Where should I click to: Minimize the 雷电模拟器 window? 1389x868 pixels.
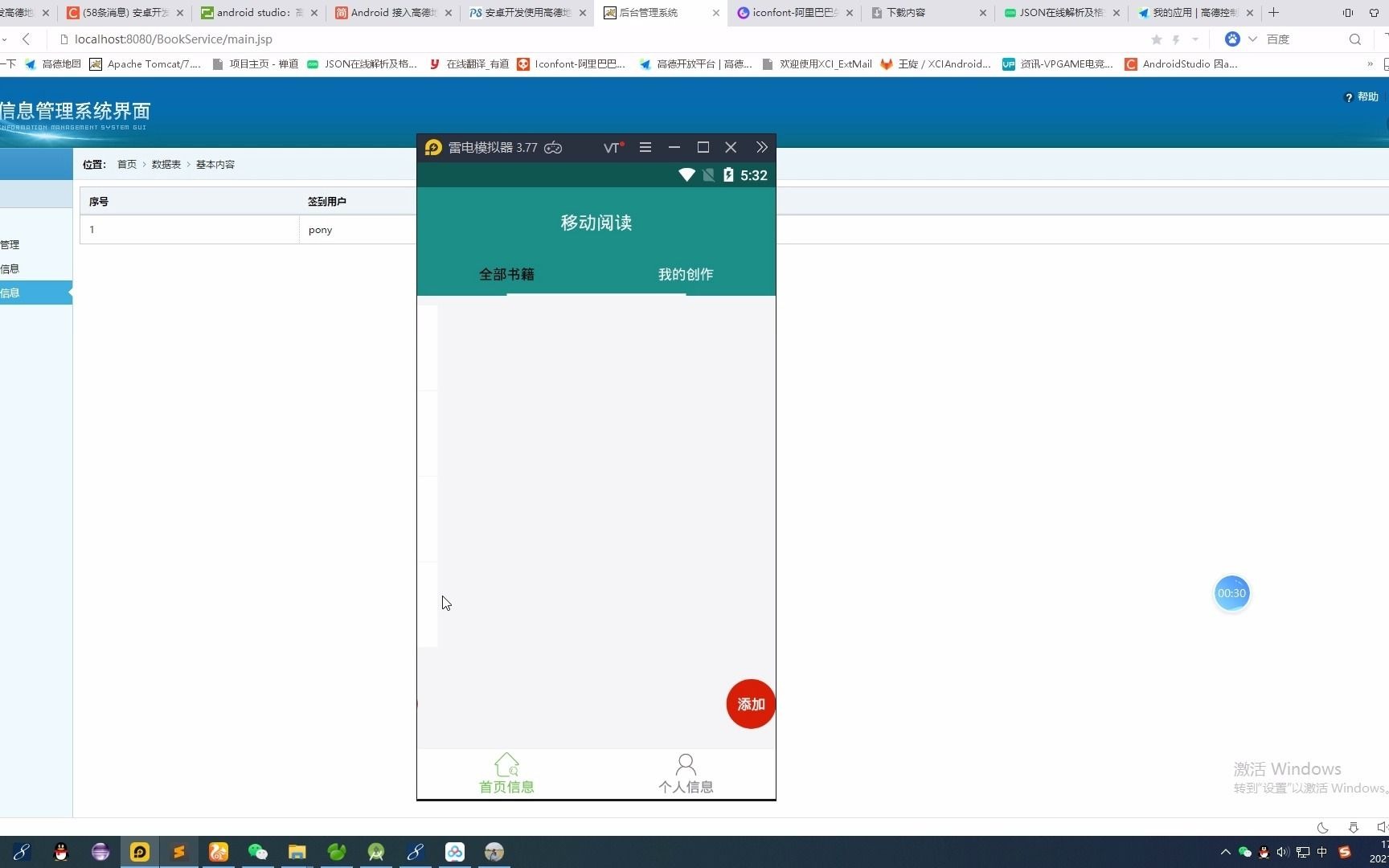[x=674, y=147]
